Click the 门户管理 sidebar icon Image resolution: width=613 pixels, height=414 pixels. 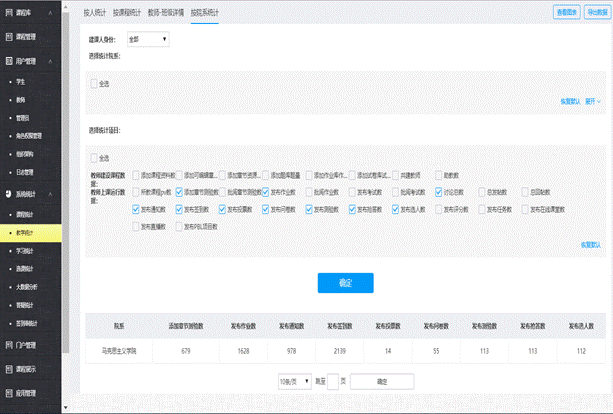click(8, 345)
